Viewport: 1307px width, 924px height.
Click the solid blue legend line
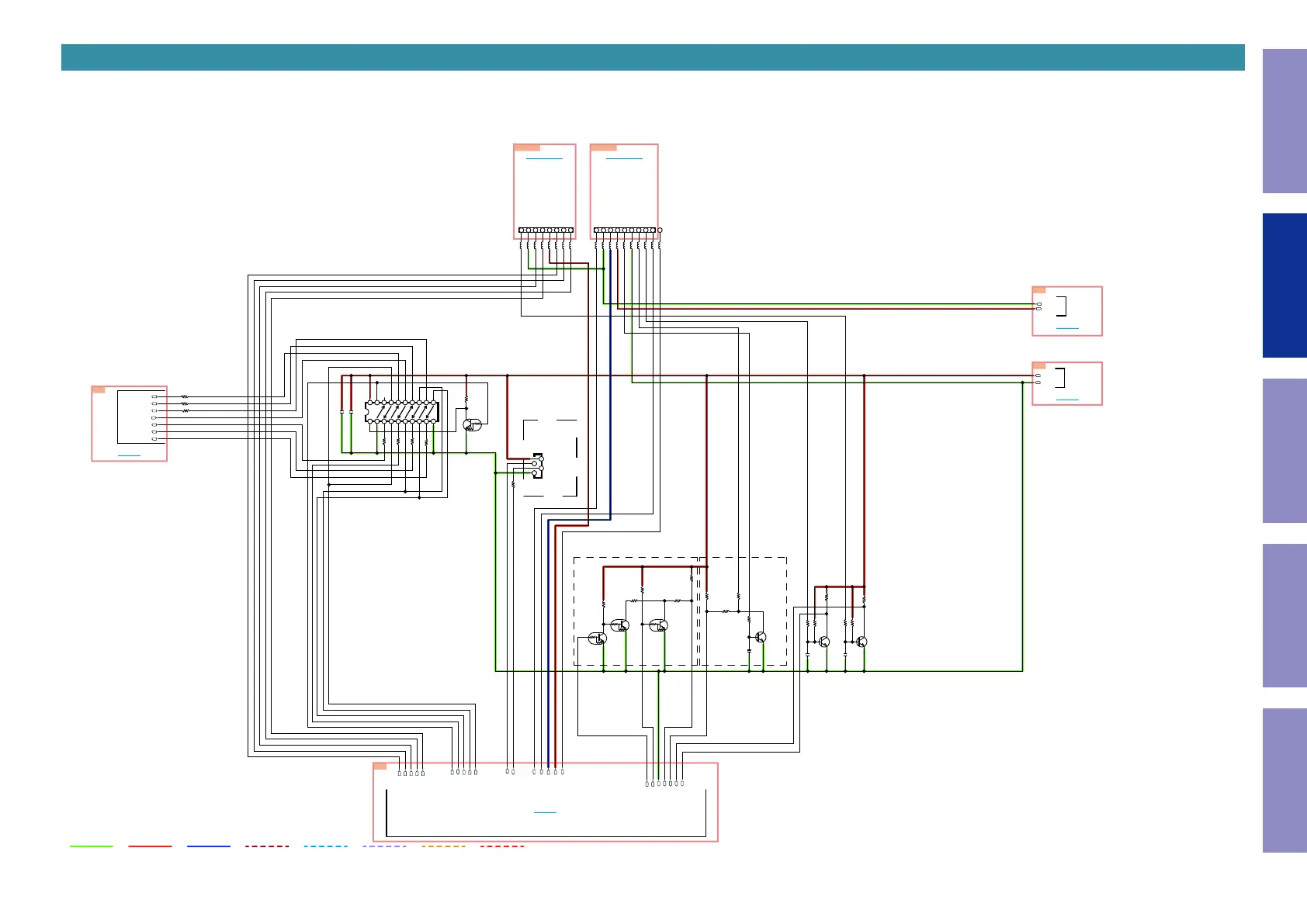[x=209, y=846]
